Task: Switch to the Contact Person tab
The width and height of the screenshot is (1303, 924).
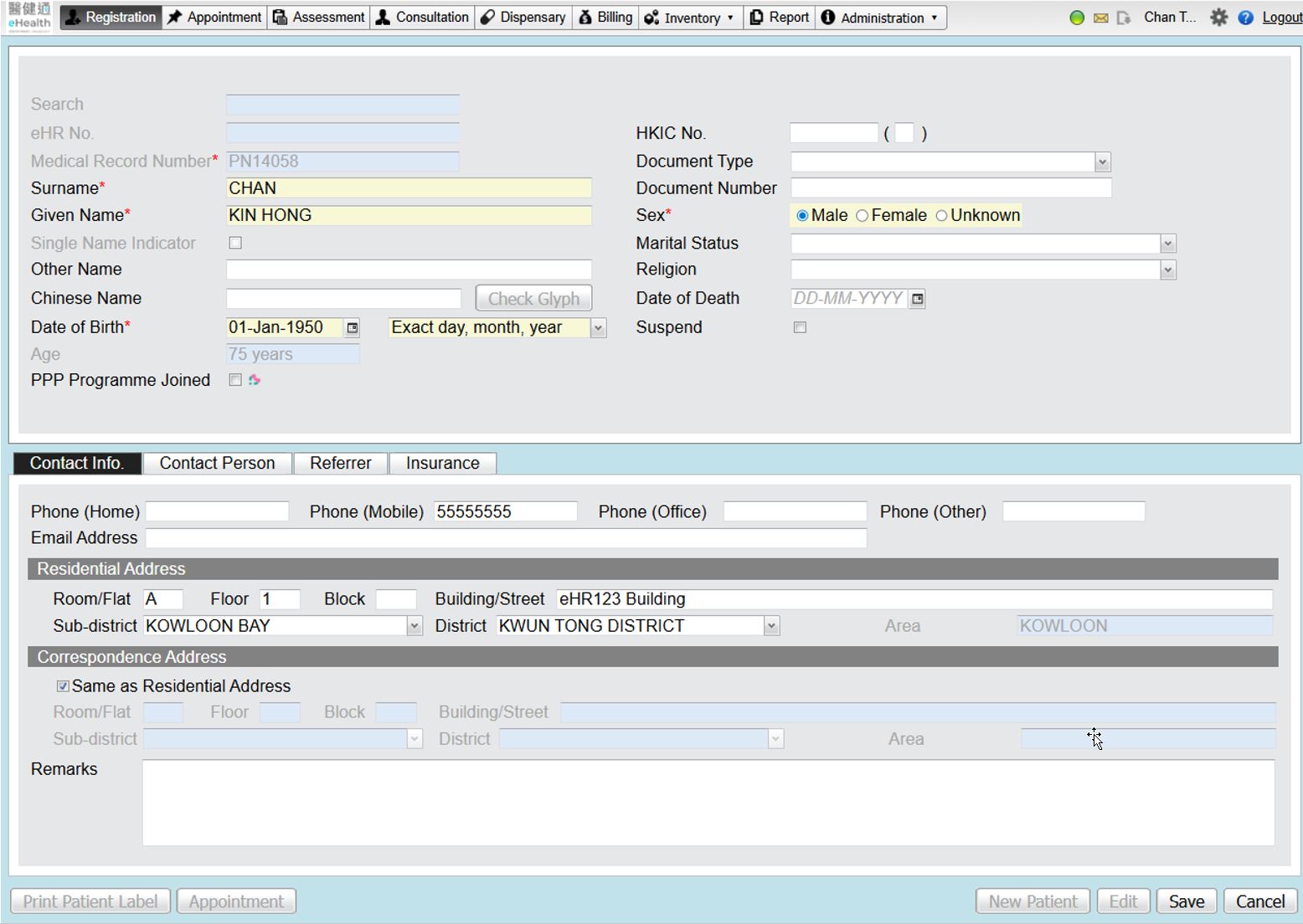Action: [217, 463]
